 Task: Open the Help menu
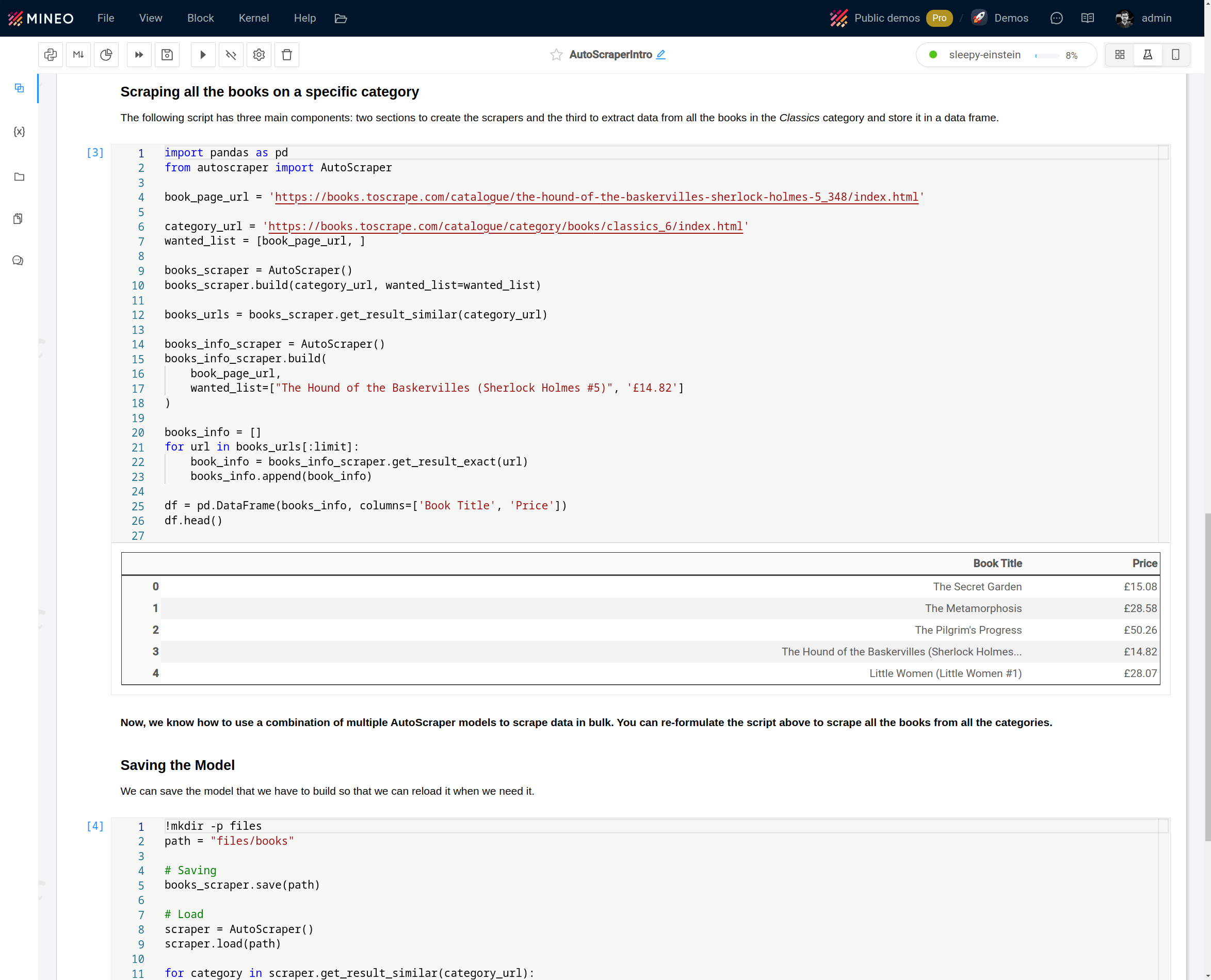point(305,18)
